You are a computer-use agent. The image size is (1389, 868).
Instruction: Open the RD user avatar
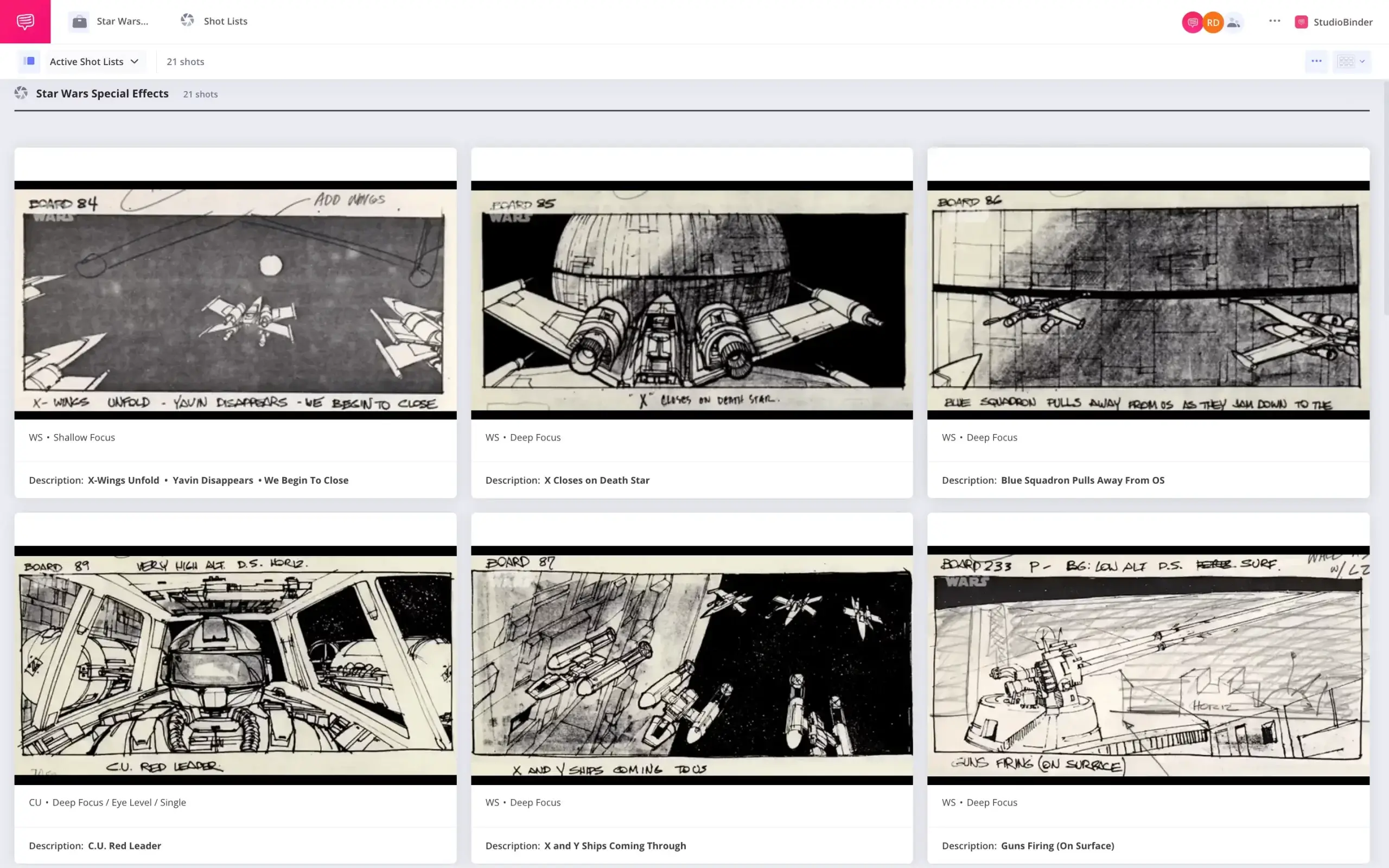[1212, 22]
